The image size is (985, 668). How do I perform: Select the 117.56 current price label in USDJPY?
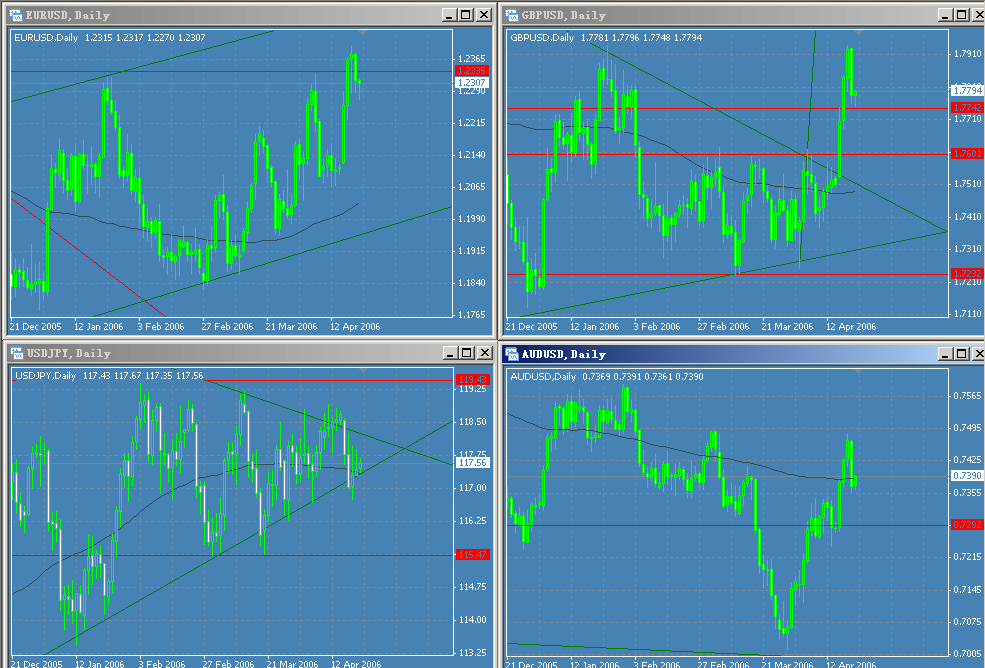coord(472,463)
